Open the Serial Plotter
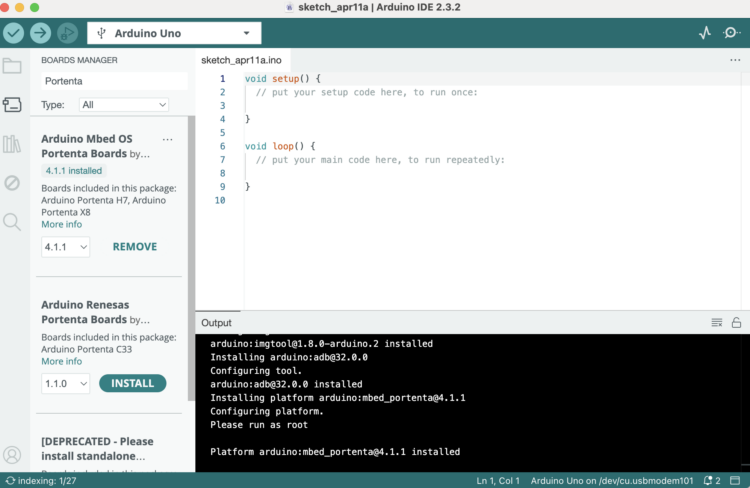 click(x=705, y=33)
